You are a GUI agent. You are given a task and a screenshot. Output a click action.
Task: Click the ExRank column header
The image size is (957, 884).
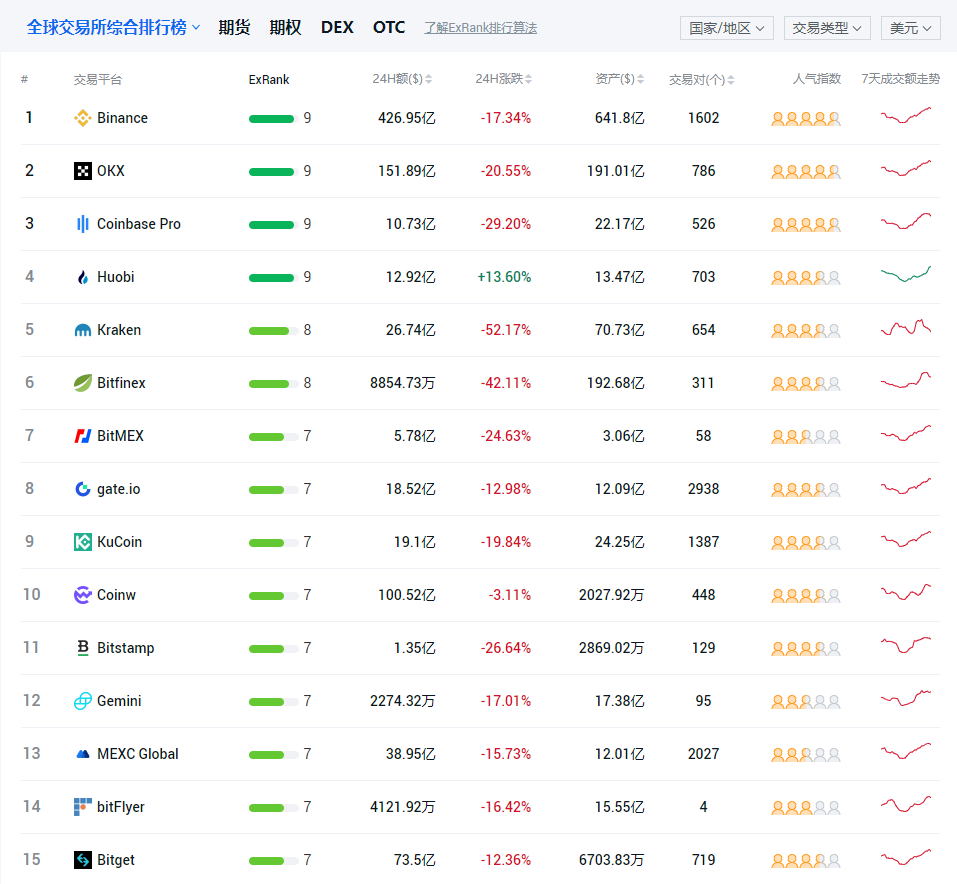tap(269, 79)
